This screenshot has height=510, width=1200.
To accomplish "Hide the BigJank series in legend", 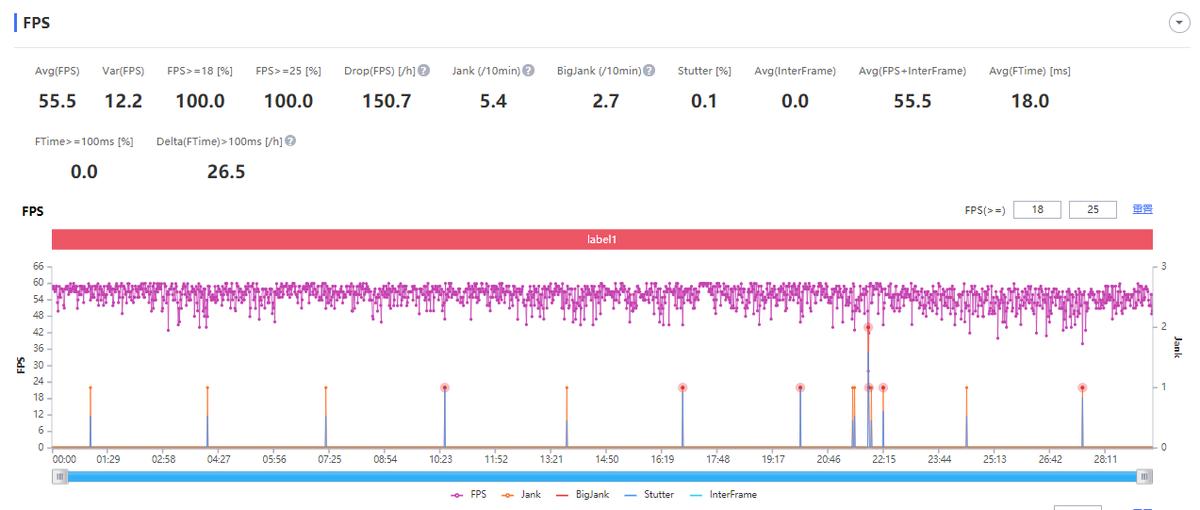I will 588,495.
